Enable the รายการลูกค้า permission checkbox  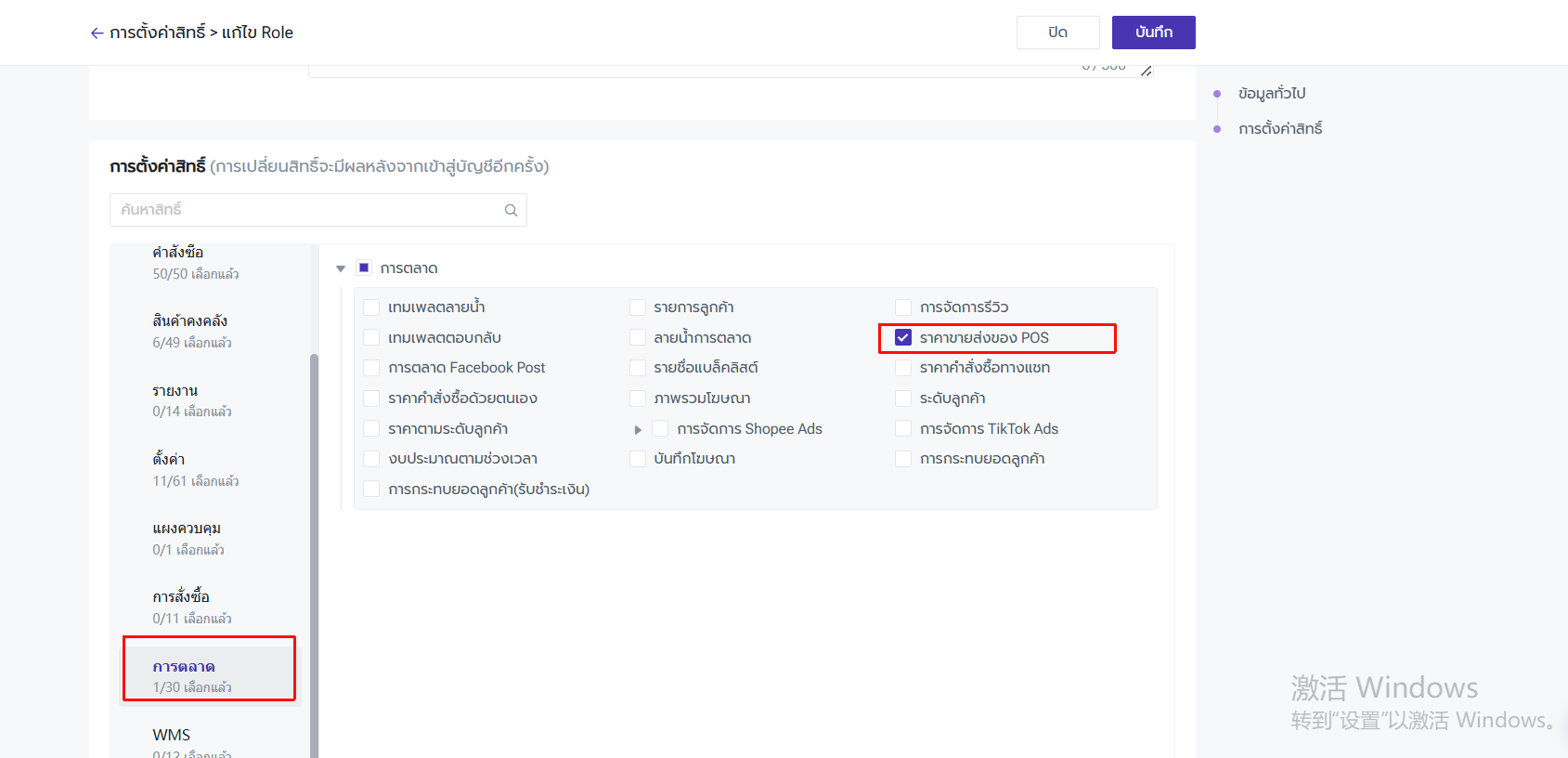tap(637, 307)
